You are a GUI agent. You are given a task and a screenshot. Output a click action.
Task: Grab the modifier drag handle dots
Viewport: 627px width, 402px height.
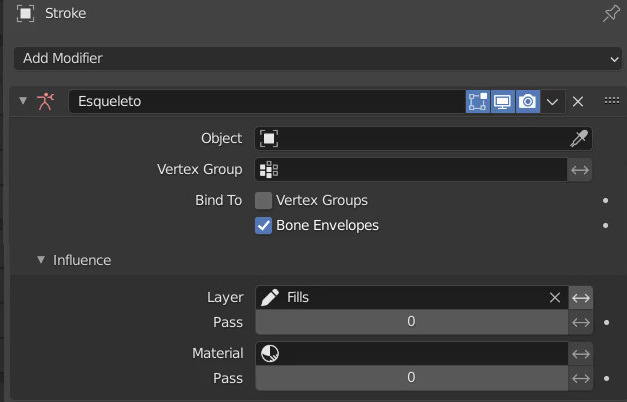pos(612,100)
